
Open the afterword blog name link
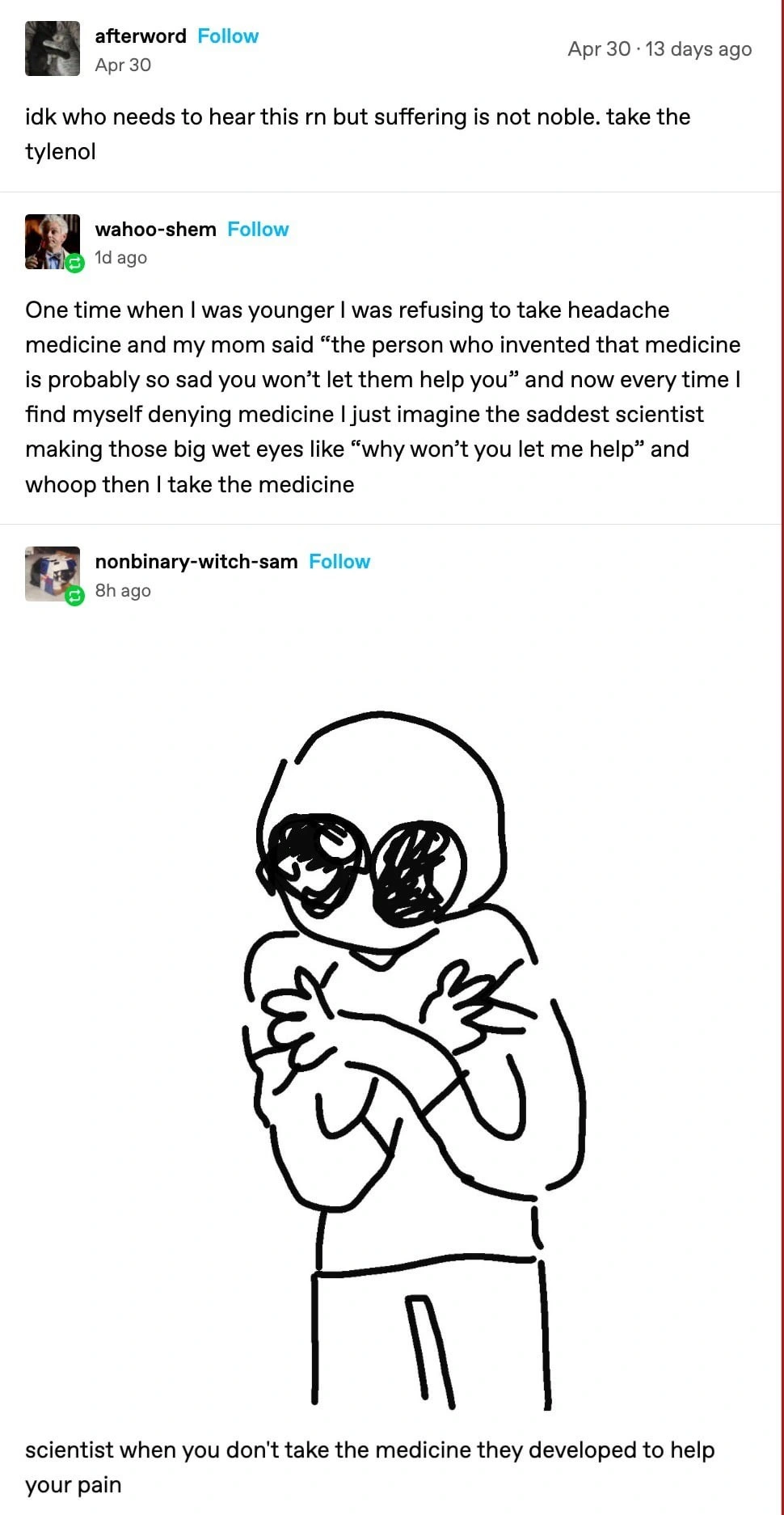[141, 36]
